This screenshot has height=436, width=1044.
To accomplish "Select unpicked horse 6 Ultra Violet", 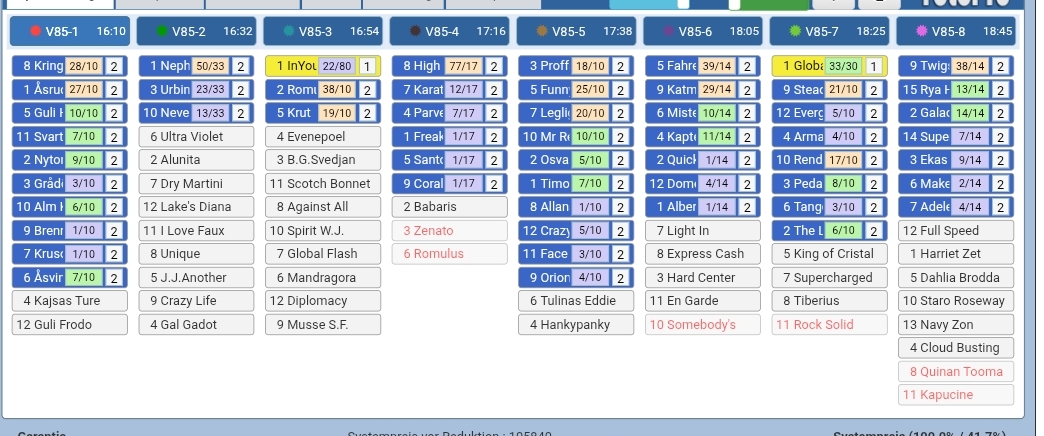I will pos(196,136).
